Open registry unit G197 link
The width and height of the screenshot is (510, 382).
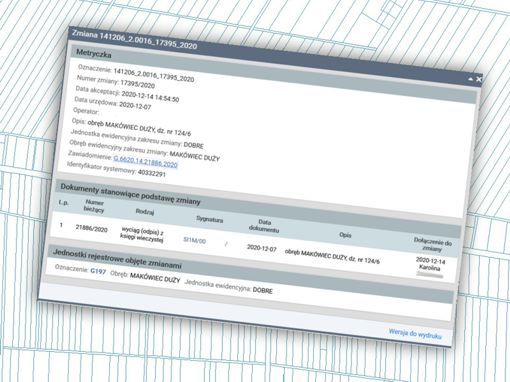(x=98, y=271)
